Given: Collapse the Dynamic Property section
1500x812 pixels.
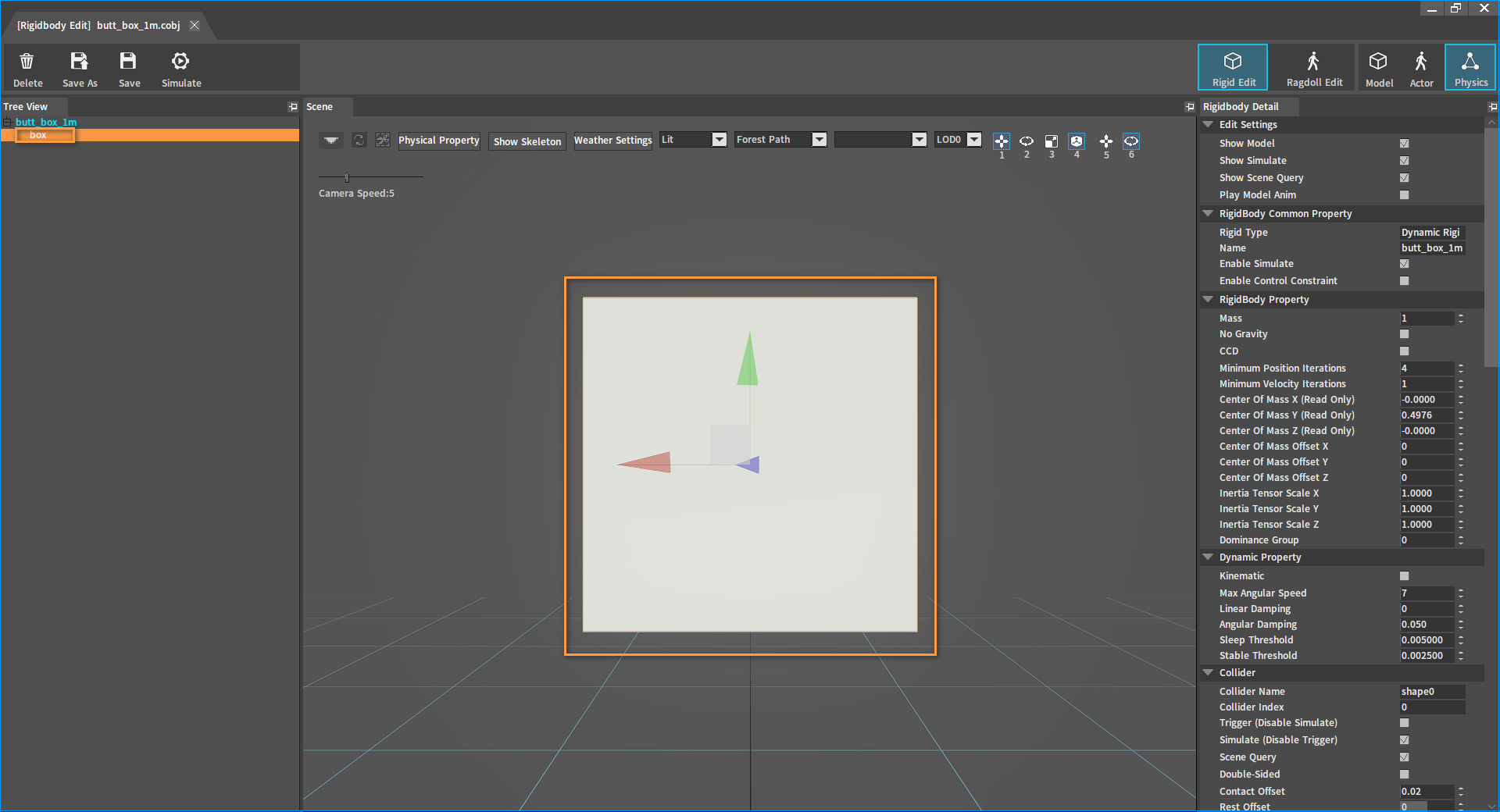Looking at the screenshot, I should tap(1208, 557).
